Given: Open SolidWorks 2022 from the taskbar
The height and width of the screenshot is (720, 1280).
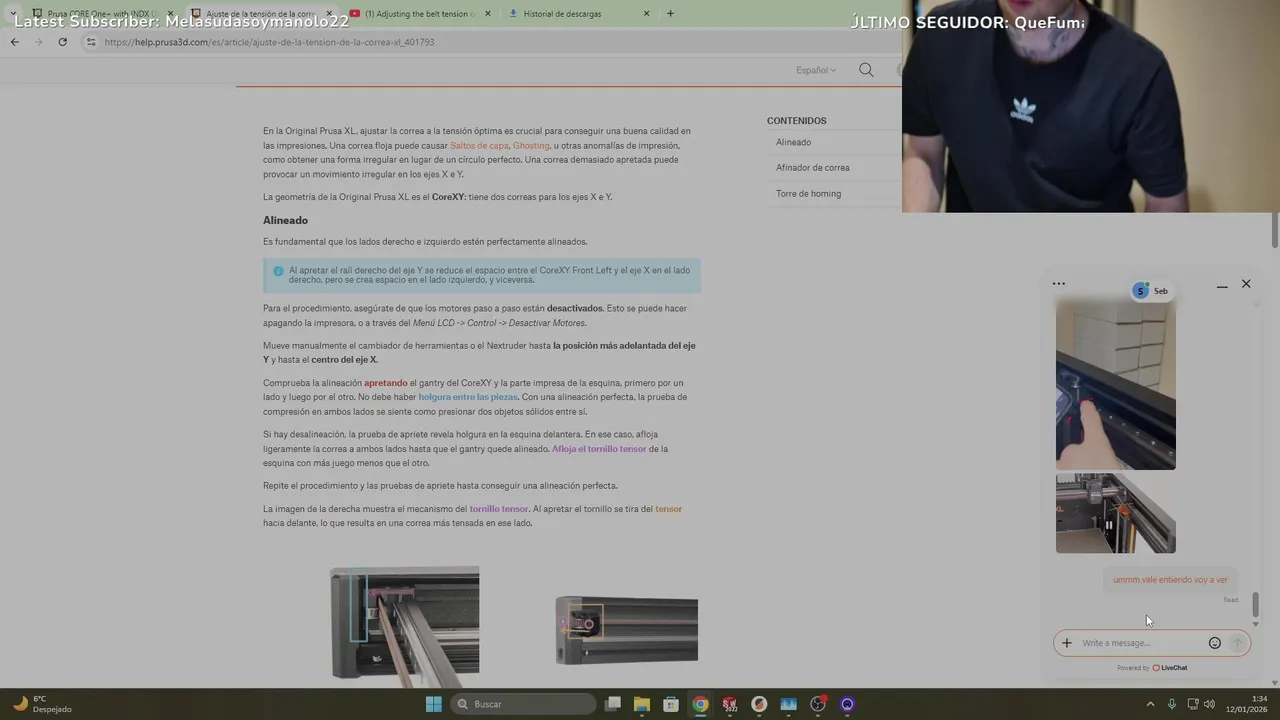Looking at the screenshot, I should click(730, 704).
